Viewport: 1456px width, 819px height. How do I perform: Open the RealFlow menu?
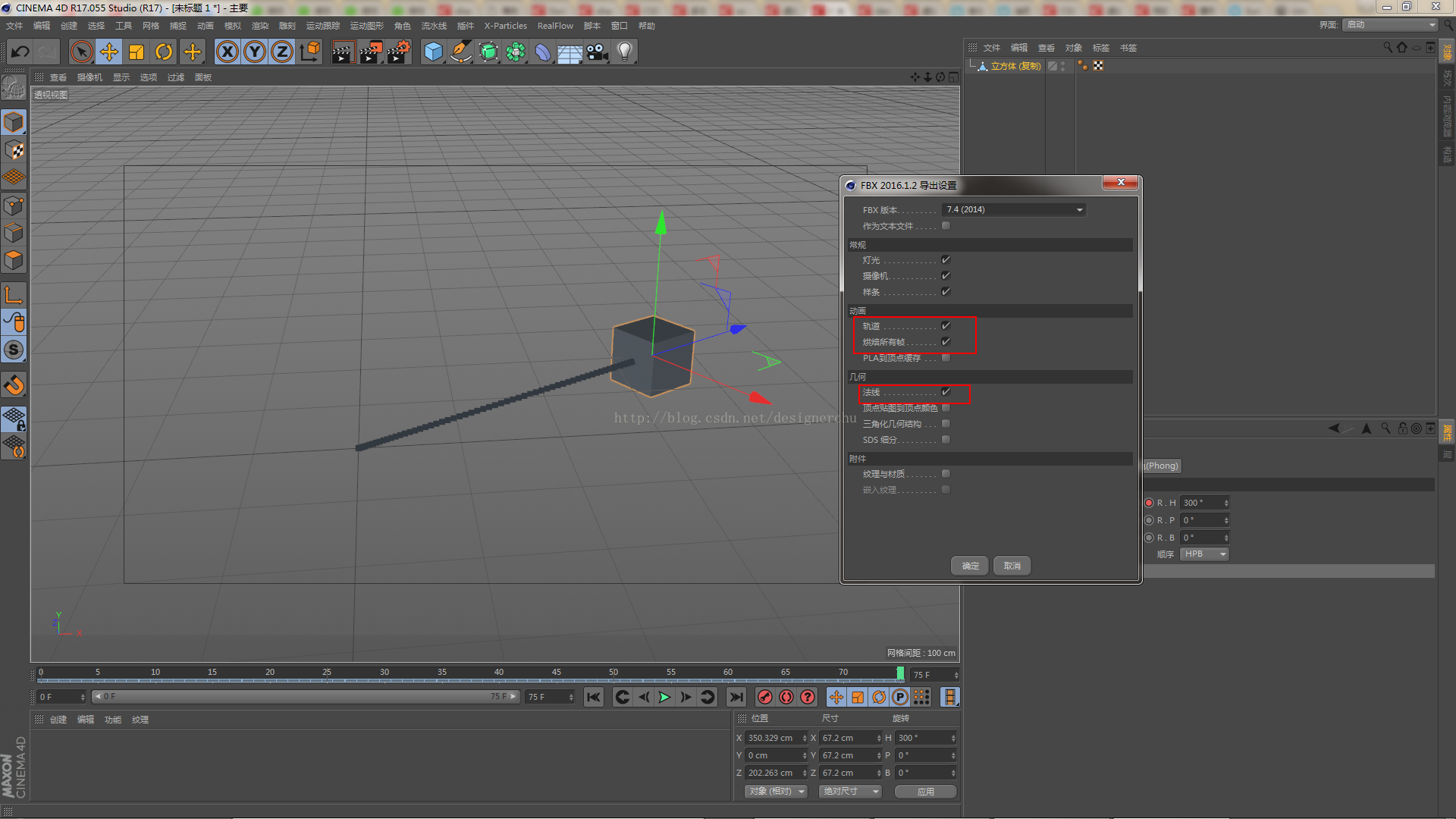(555, 26)
